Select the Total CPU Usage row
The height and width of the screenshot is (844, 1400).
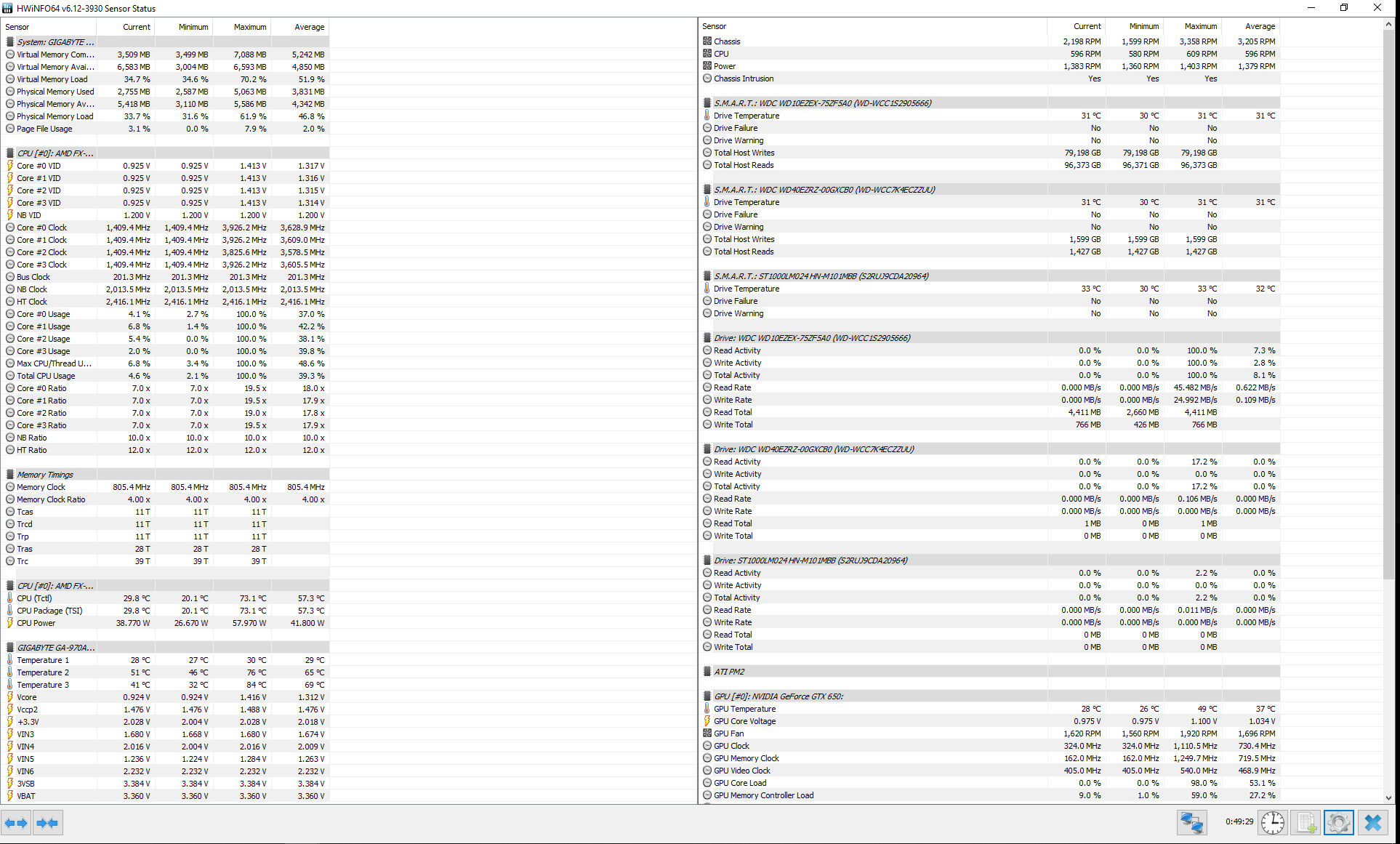[x=46, y=376]
